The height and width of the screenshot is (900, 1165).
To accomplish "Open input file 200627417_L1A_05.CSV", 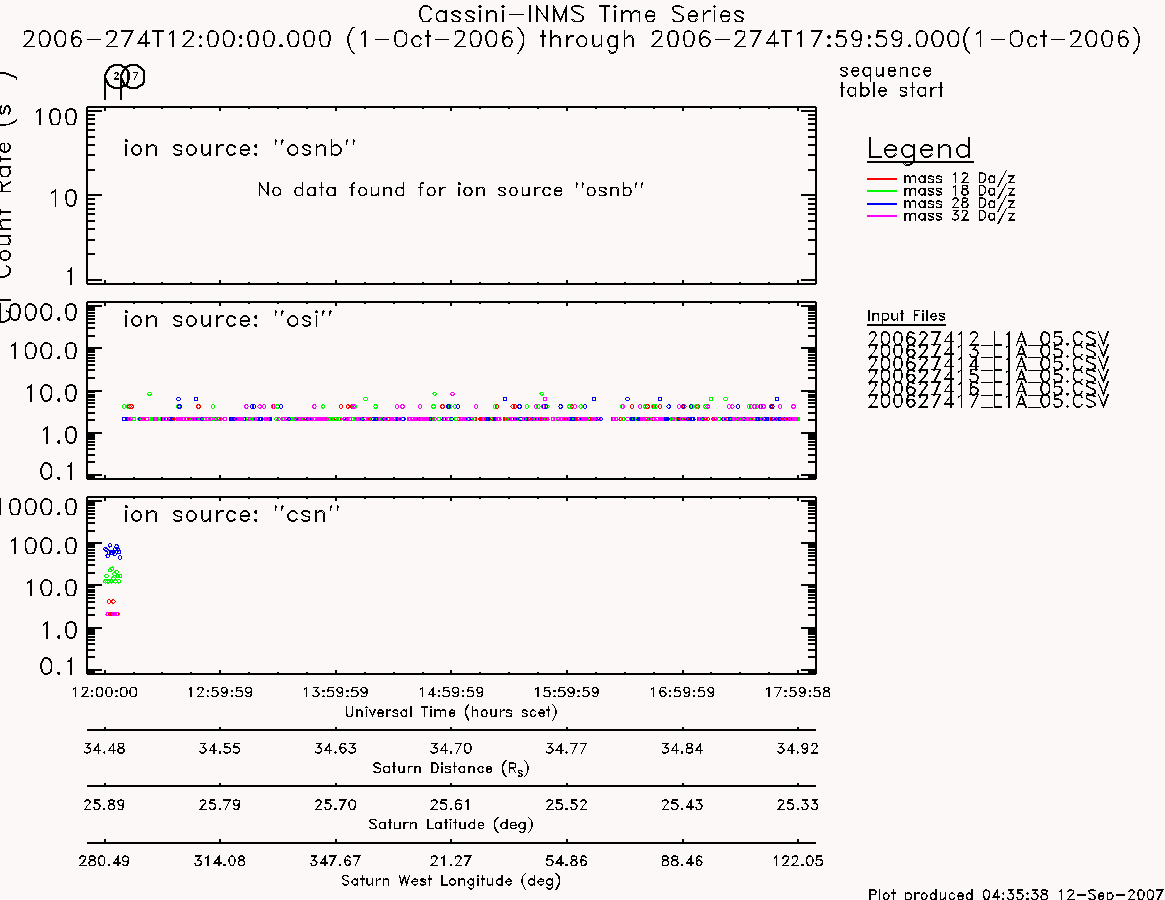I will (x=987, y=402).
